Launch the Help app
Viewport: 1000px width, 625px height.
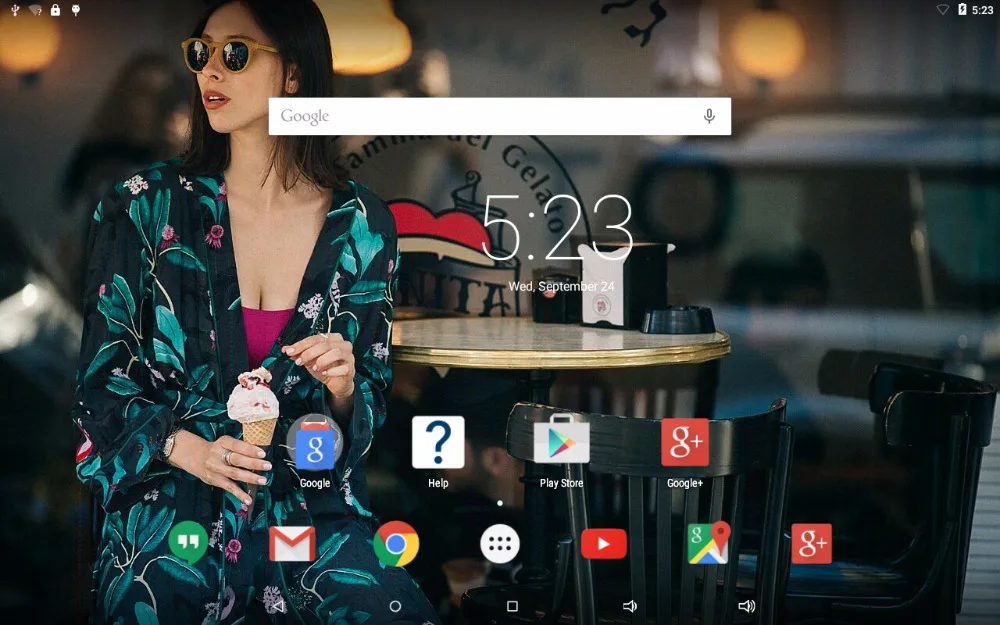[438, 443]
